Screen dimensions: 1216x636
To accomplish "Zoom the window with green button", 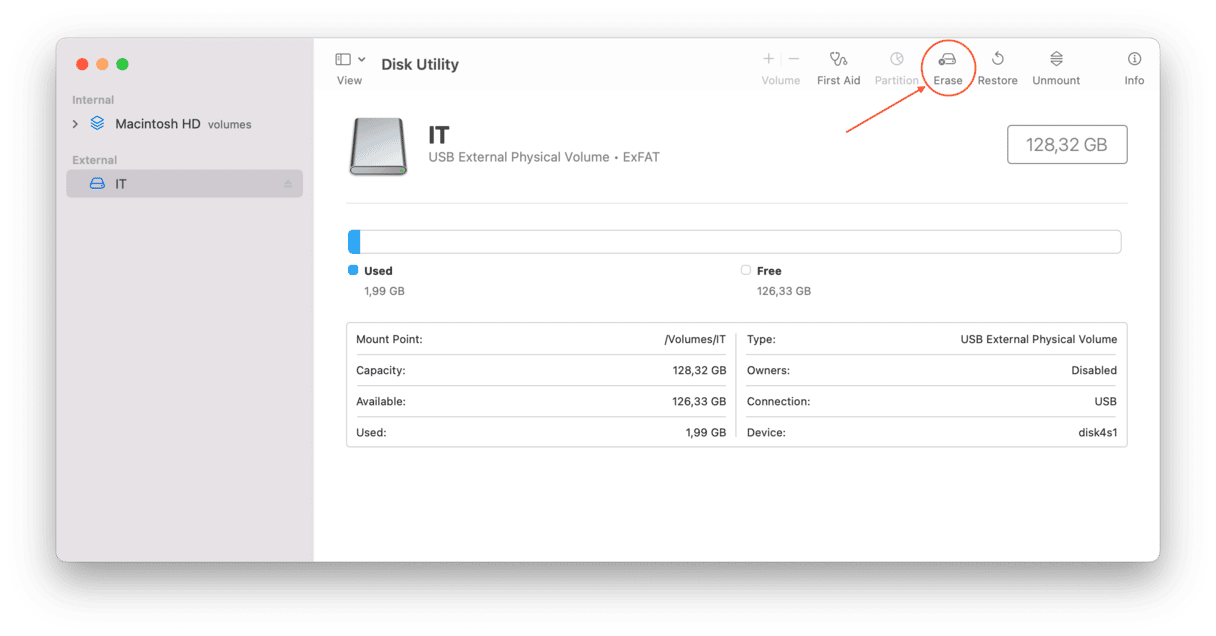I will point(122,64).
